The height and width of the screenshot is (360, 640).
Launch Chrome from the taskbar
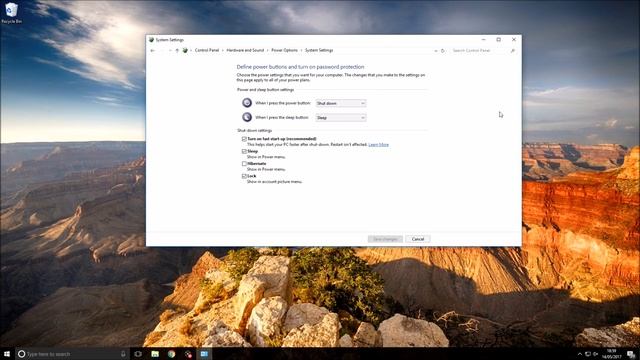point(171,354)
